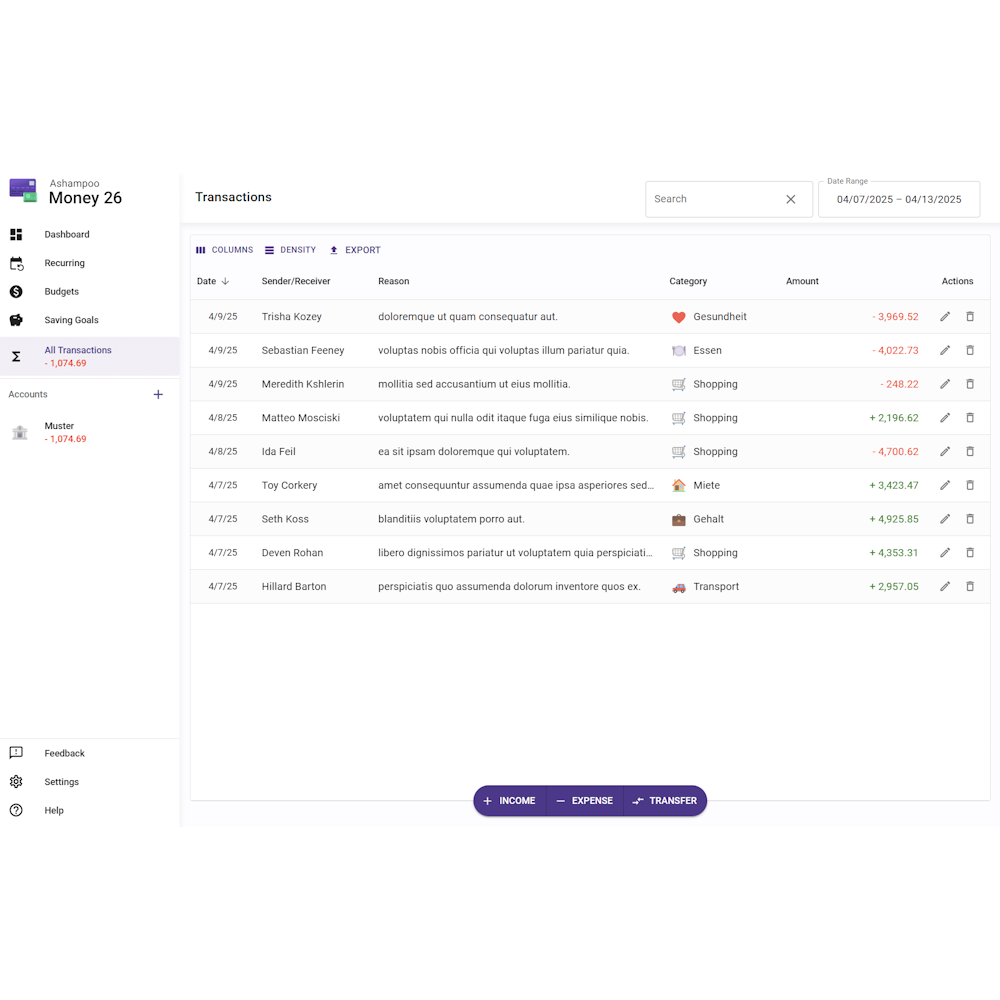Open the Export options menu
The height and width of the screenshot is (1000, 1000).
(x=355, y=250)
